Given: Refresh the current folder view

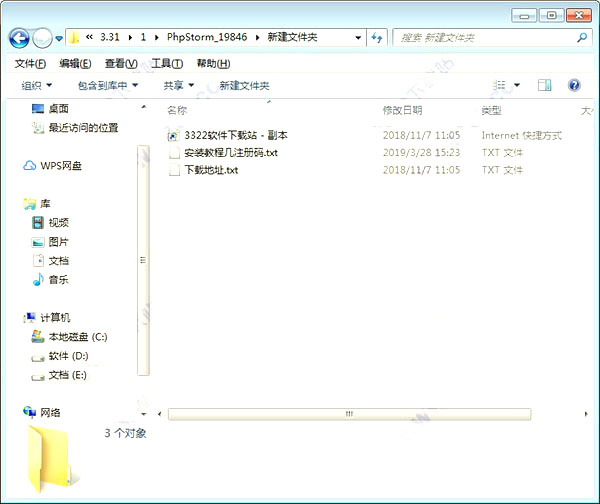Looking at the screenshot, I should pyautogui.click(x=377, y=38).
